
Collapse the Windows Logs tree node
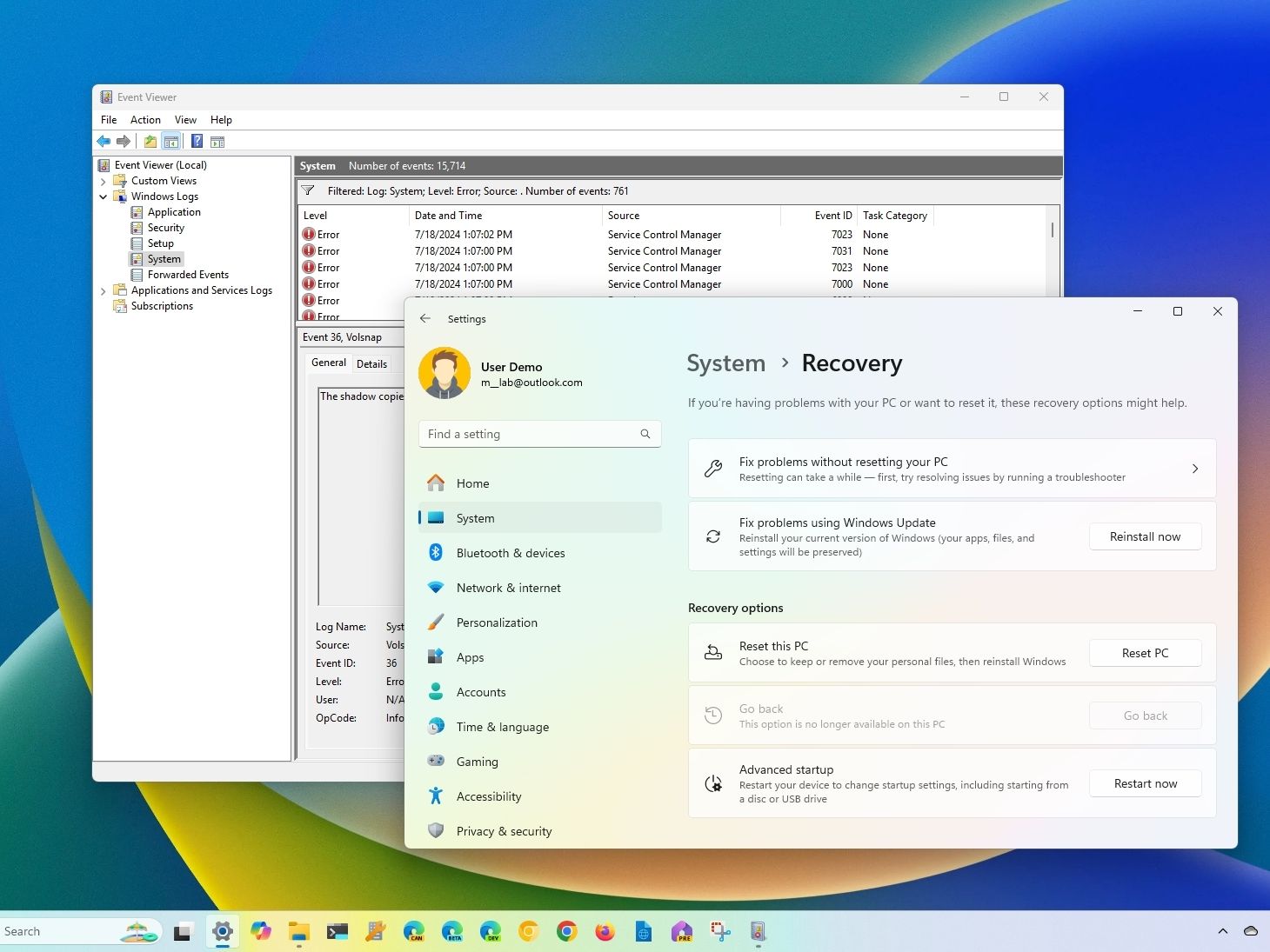[x=104, y=197]
